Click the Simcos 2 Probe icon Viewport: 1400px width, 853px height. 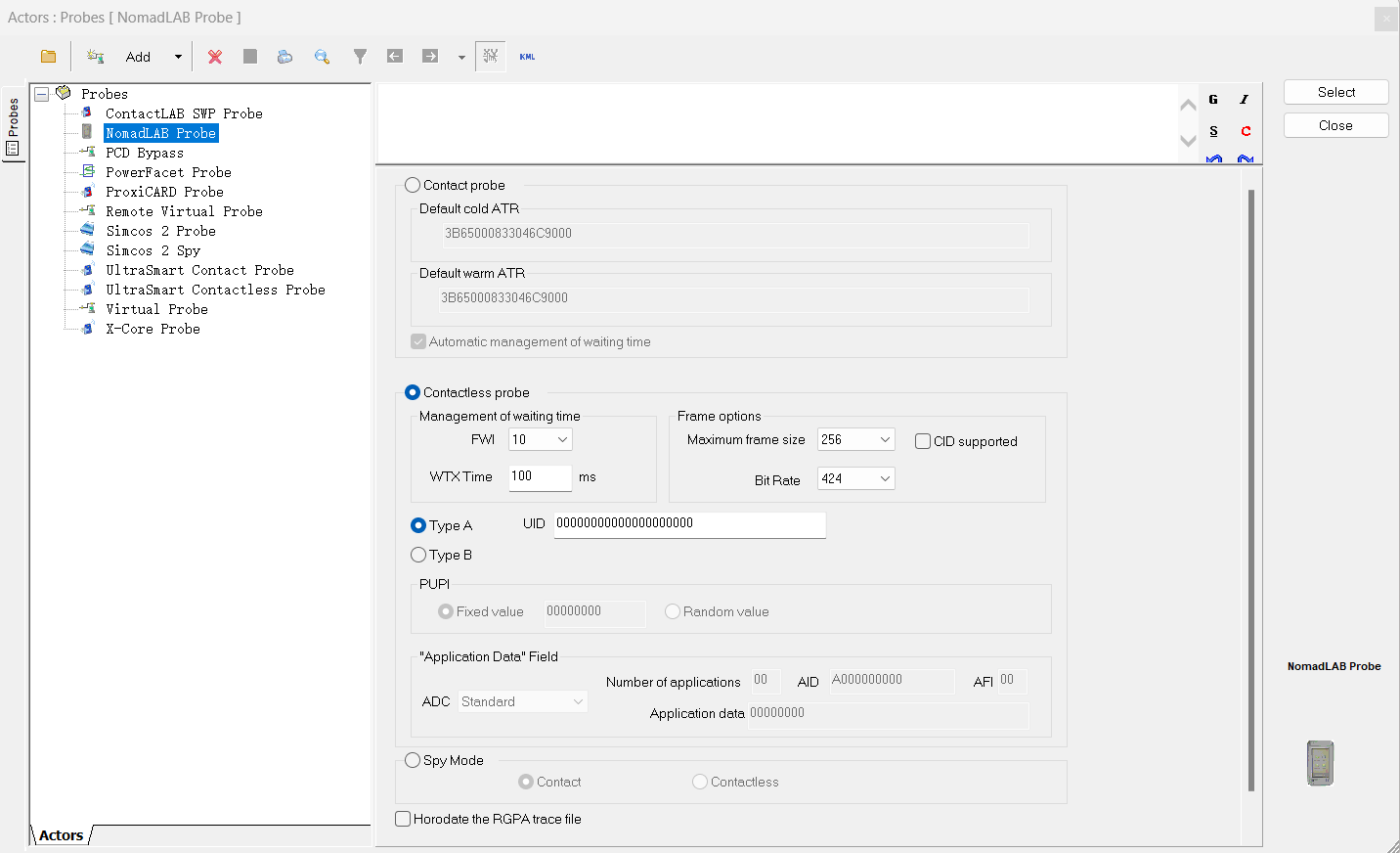[x=88, y=231]
